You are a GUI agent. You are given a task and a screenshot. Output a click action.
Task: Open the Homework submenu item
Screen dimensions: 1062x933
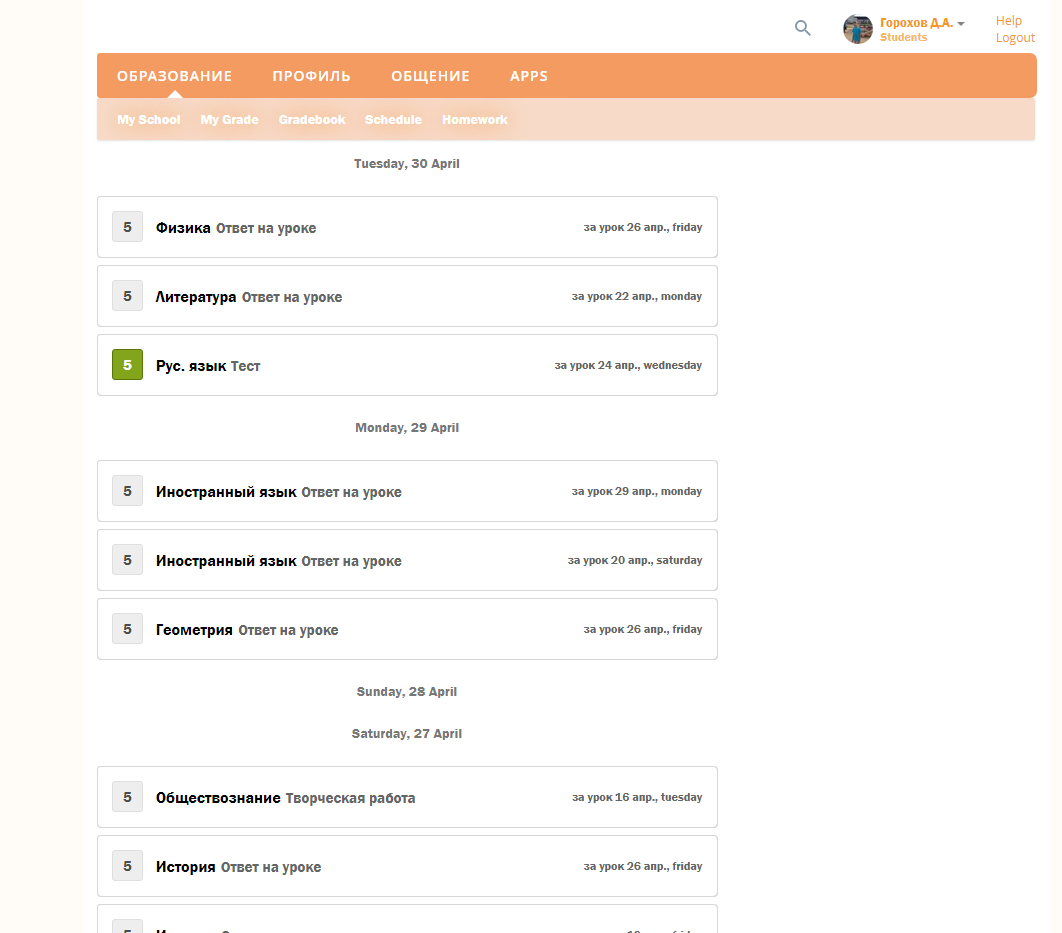[475, 120]
